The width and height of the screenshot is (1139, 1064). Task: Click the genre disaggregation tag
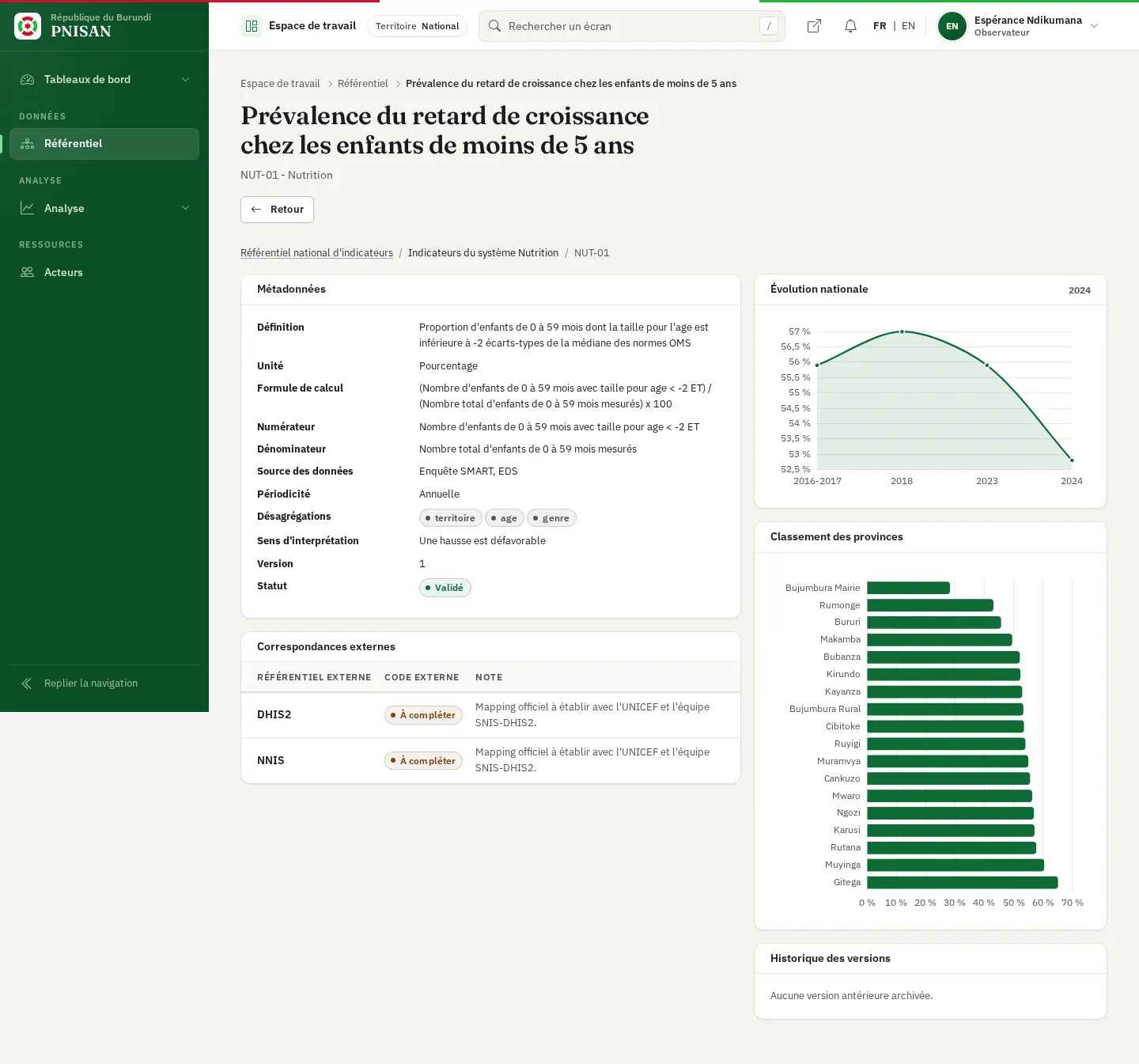click(551, 518)
